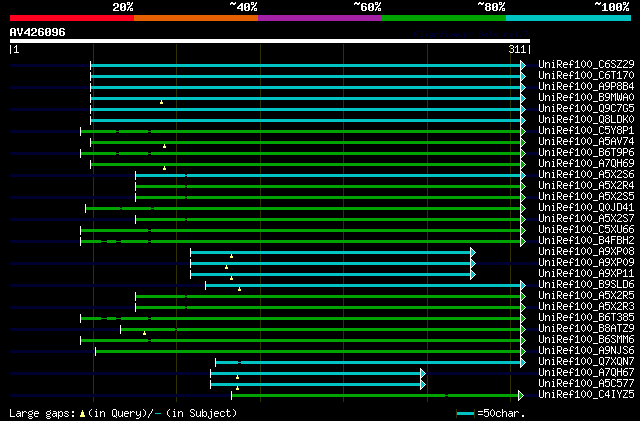The image size is (640, 421).
Task: Select the purple ~60% identity color segment
Action: 320,18
